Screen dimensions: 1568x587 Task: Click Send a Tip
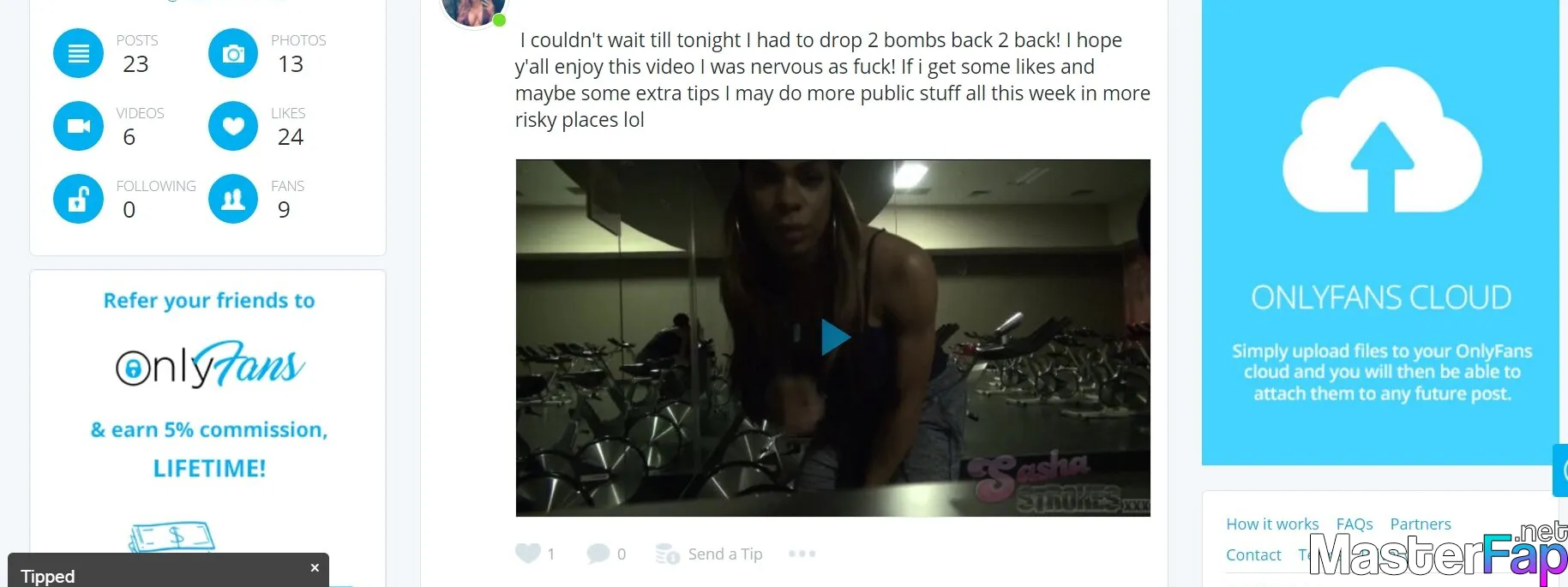(x=709, y=554)
